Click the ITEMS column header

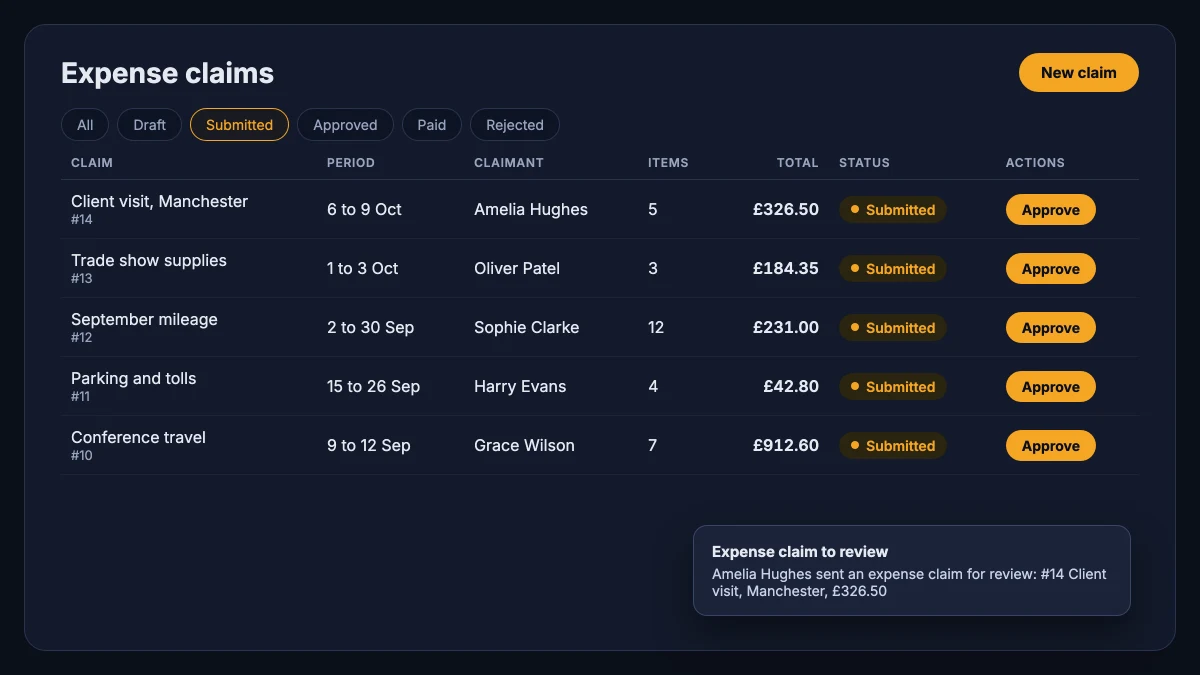click(x=668, y=162)
